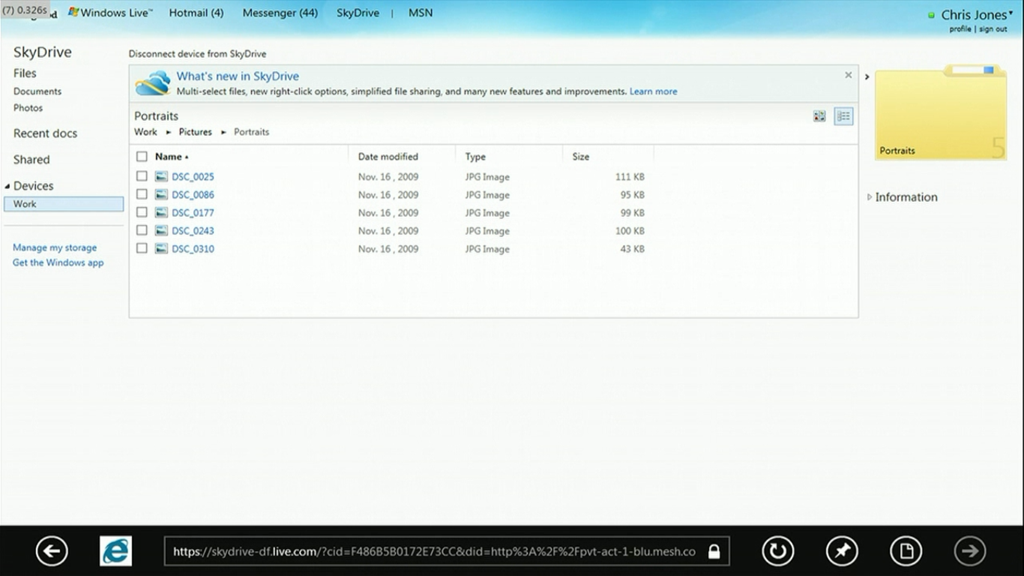Click the Portraits folder thumbnail
Screen dimensions: 1024x576
tap(940, 112)
